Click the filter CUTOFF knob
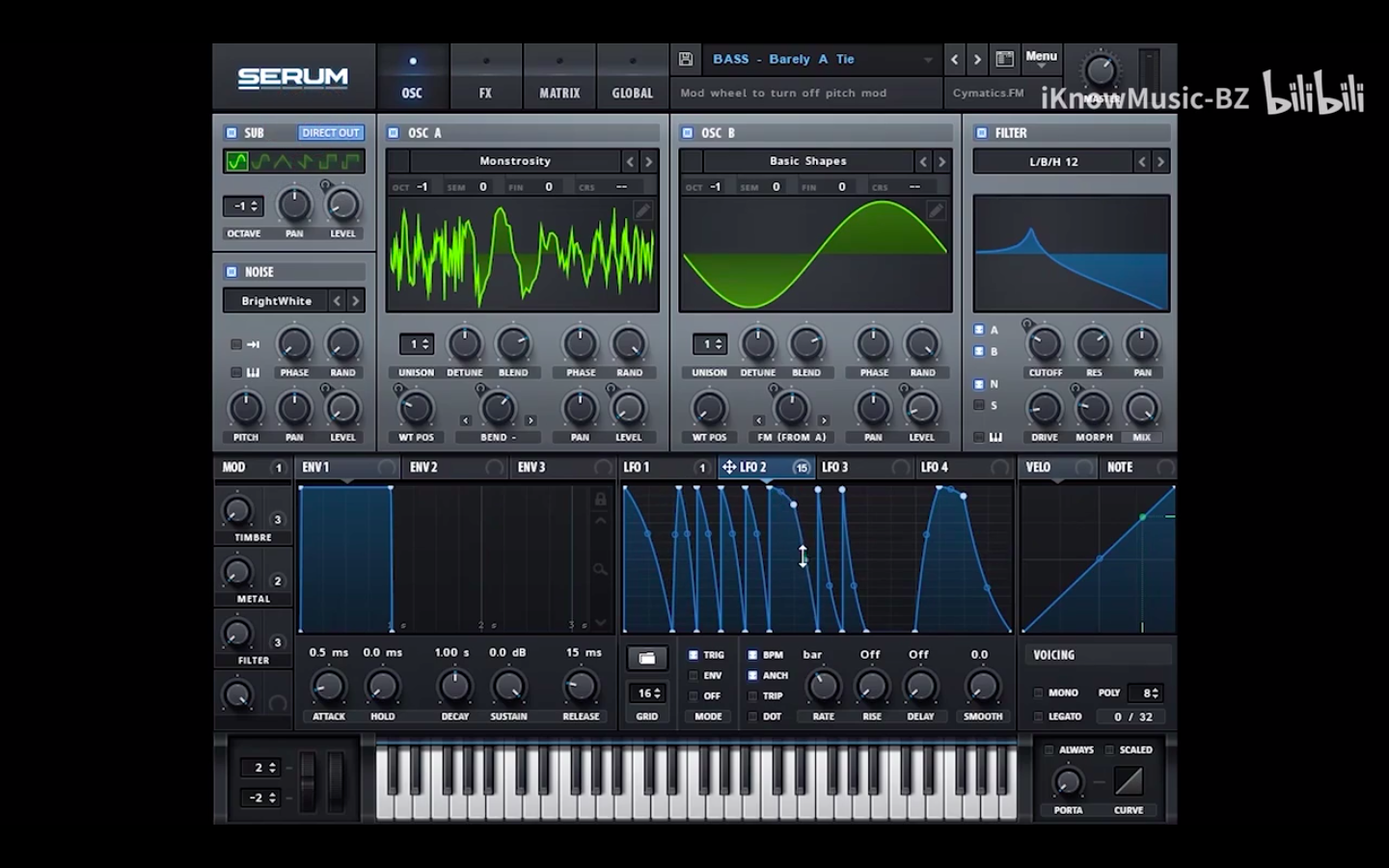 pyautogui.click(x=1045, y=344)
